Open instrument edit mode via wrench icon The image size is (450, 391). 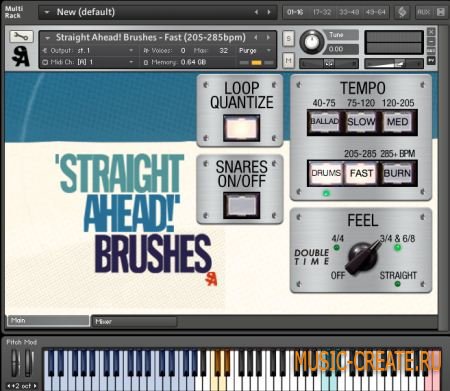[x=21, y=36]
